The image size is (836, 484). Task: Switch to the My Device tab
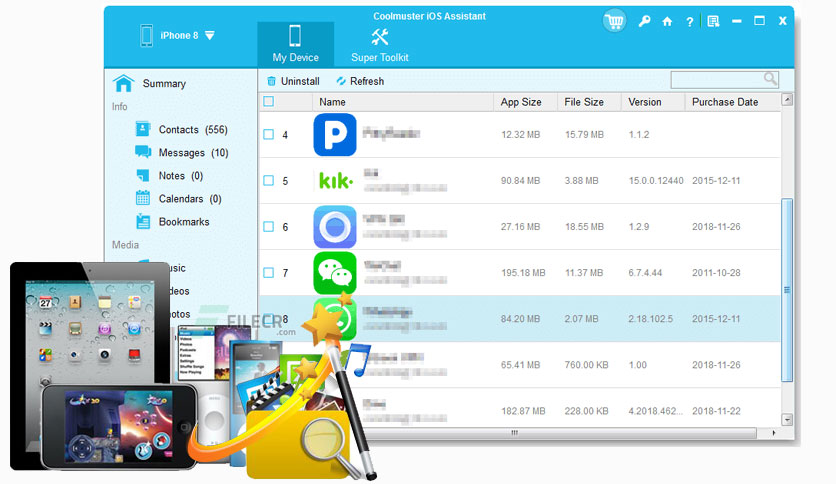coord(295,44)
